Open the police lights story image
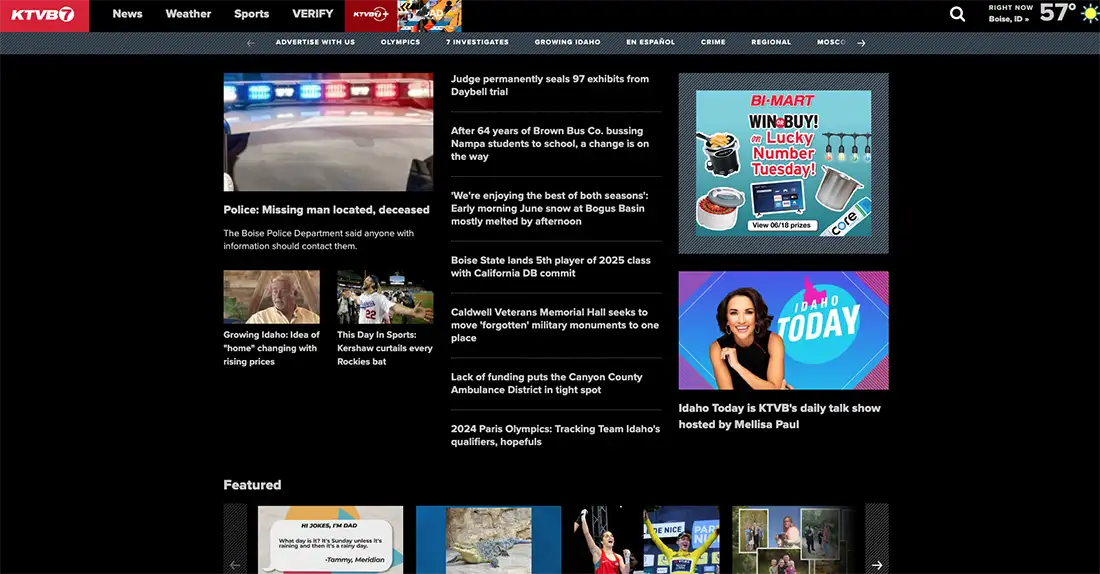This screenshot has height=574, width=1100. tap(328, 132)
